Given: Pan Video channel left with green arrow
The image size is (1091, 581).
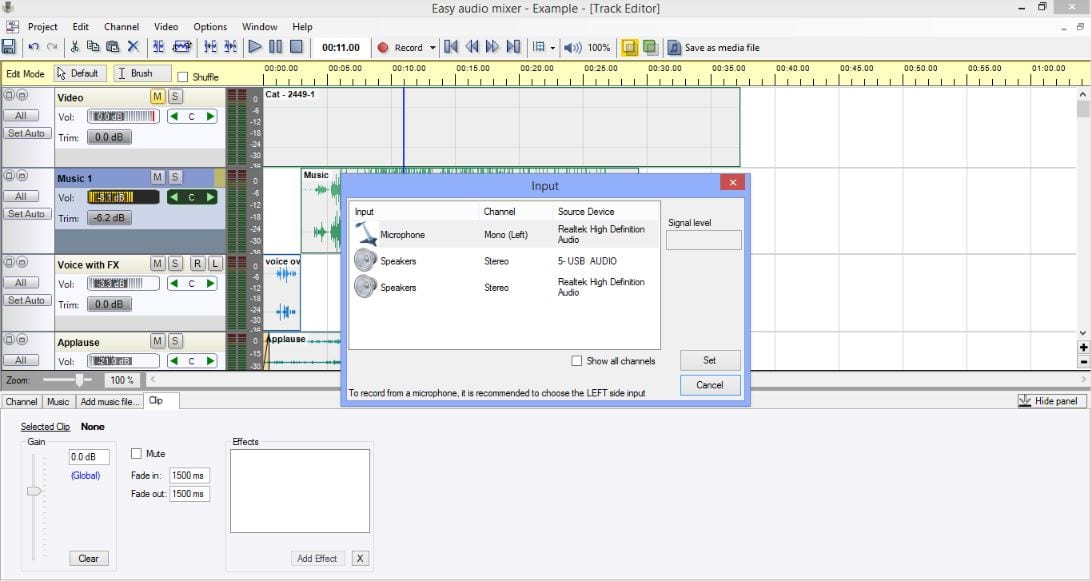Looking at the screenshot, I should (174, 116).
